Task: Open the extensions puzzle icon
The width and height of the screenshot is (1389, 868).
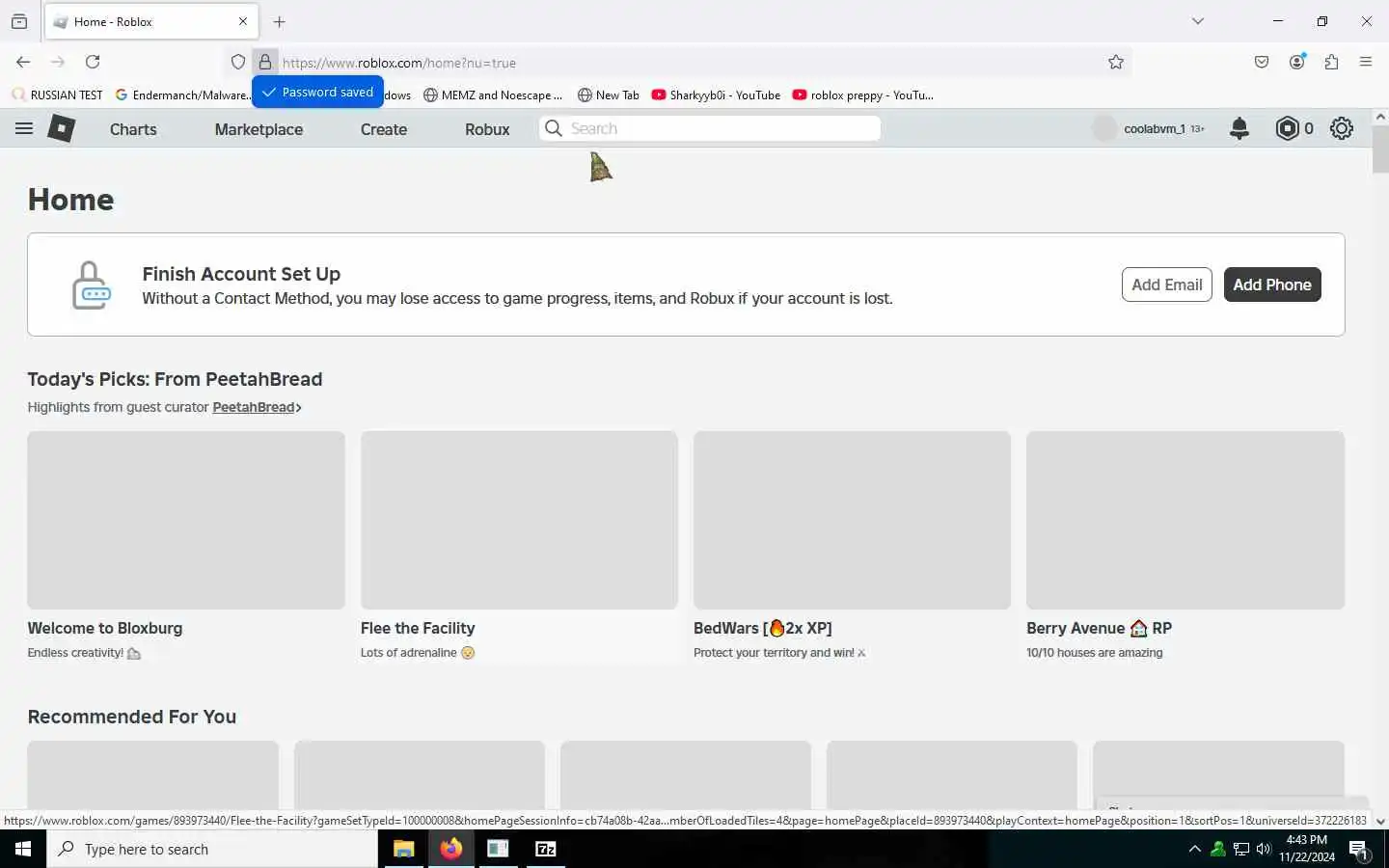Action: [x=1332, y=62]
